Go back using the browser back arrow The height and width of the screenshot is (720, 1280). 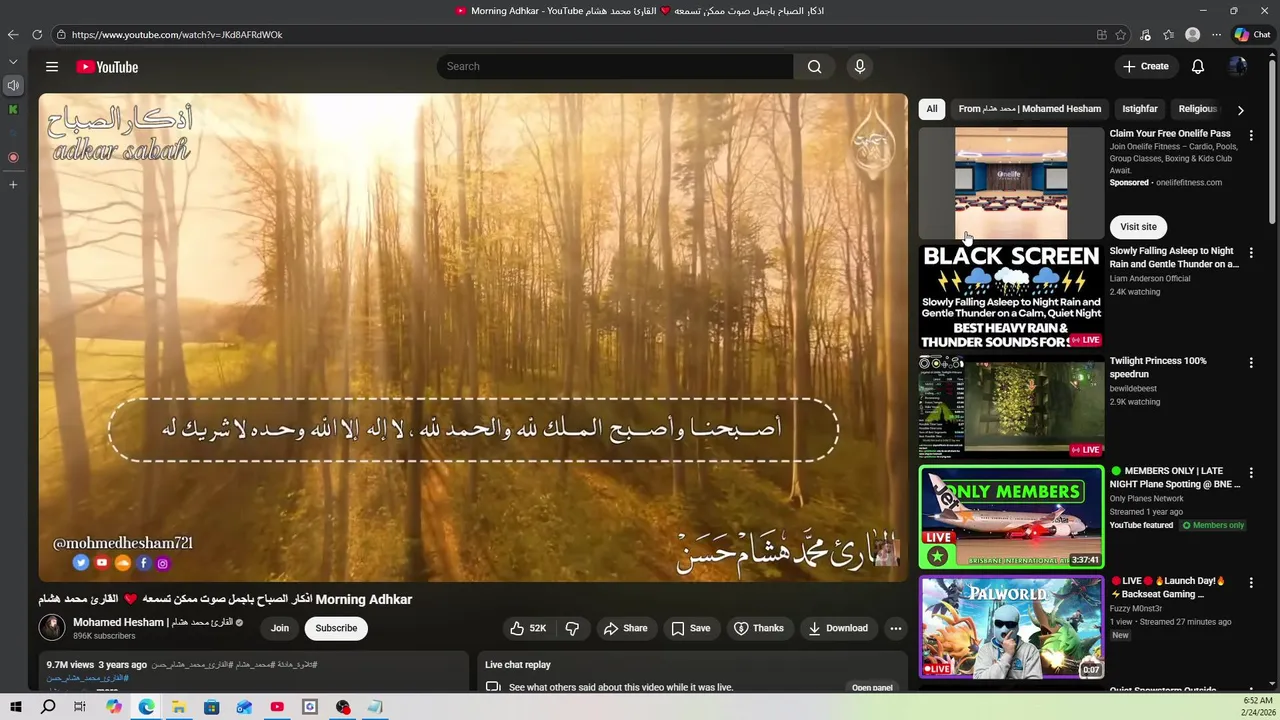[13, 34]
